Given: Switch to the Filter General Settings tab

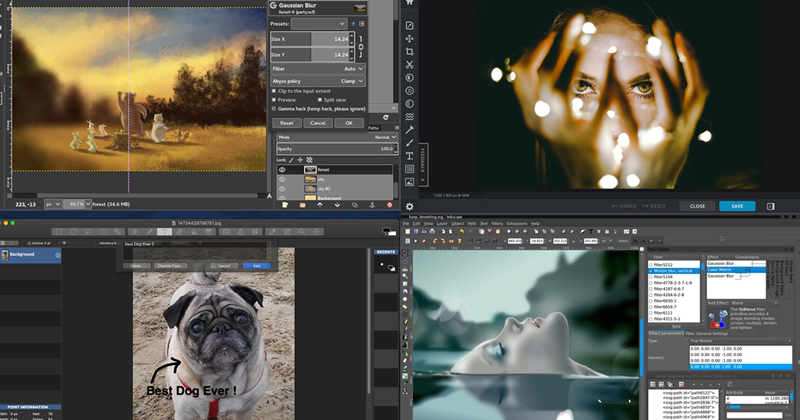Looking at the screenshot, I should point(707,333).
